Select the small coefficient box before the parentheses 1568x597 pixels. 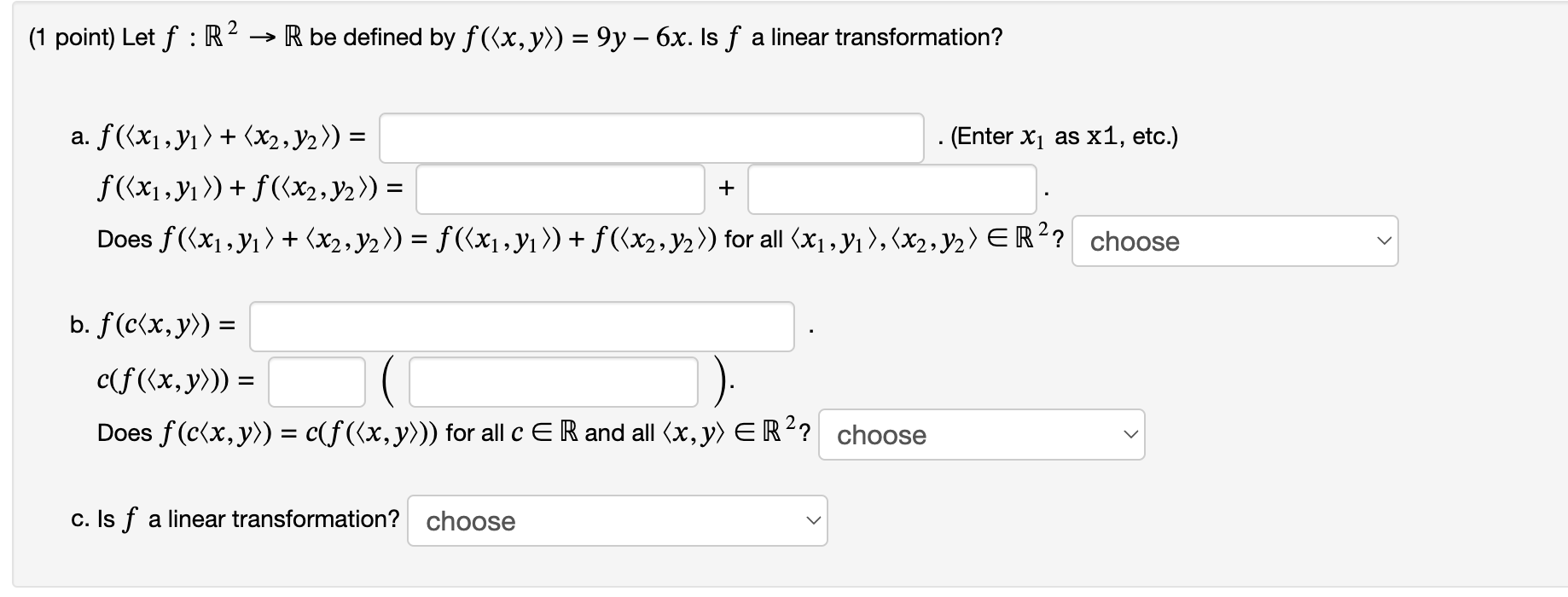(316, 381)
